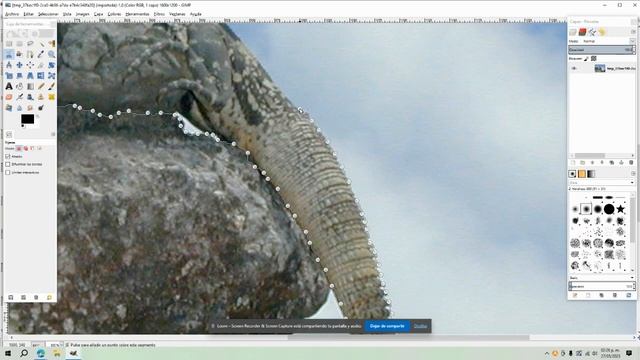The height and width of the screenshot is (360, 640).
Task: Choose replace selection mode in tool options
Action: coord(18,148)
